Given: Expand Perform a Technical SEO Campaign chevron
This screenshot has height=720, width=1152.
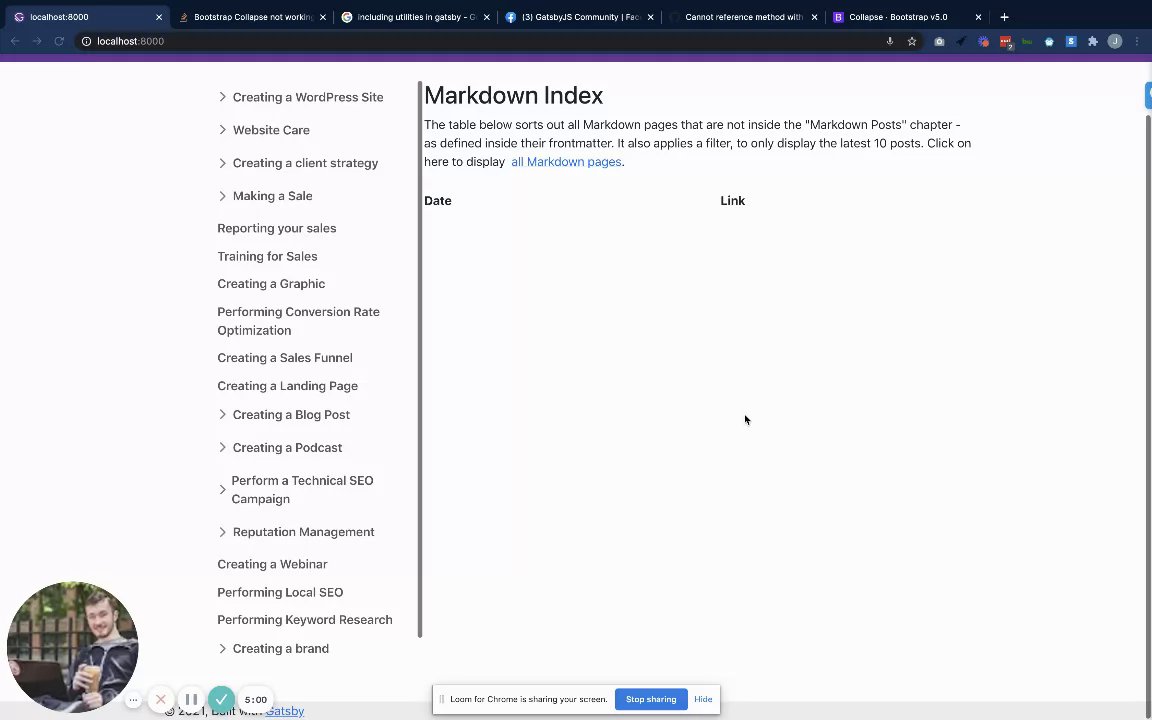Looking at the screenshot, I should click(222, 489).
